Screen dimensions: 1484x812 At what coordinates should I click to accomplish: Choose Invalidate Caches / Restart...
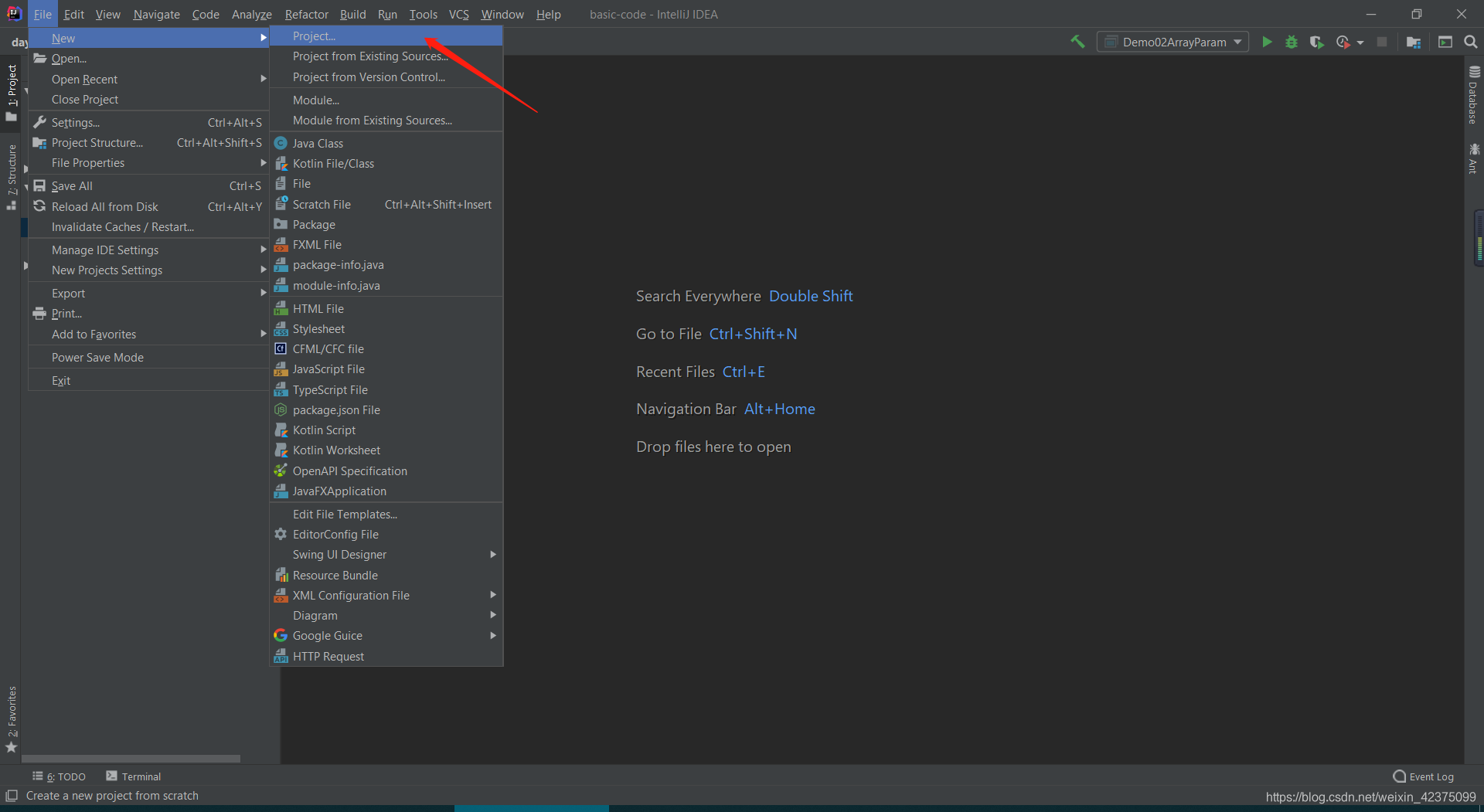pos(148,227)
